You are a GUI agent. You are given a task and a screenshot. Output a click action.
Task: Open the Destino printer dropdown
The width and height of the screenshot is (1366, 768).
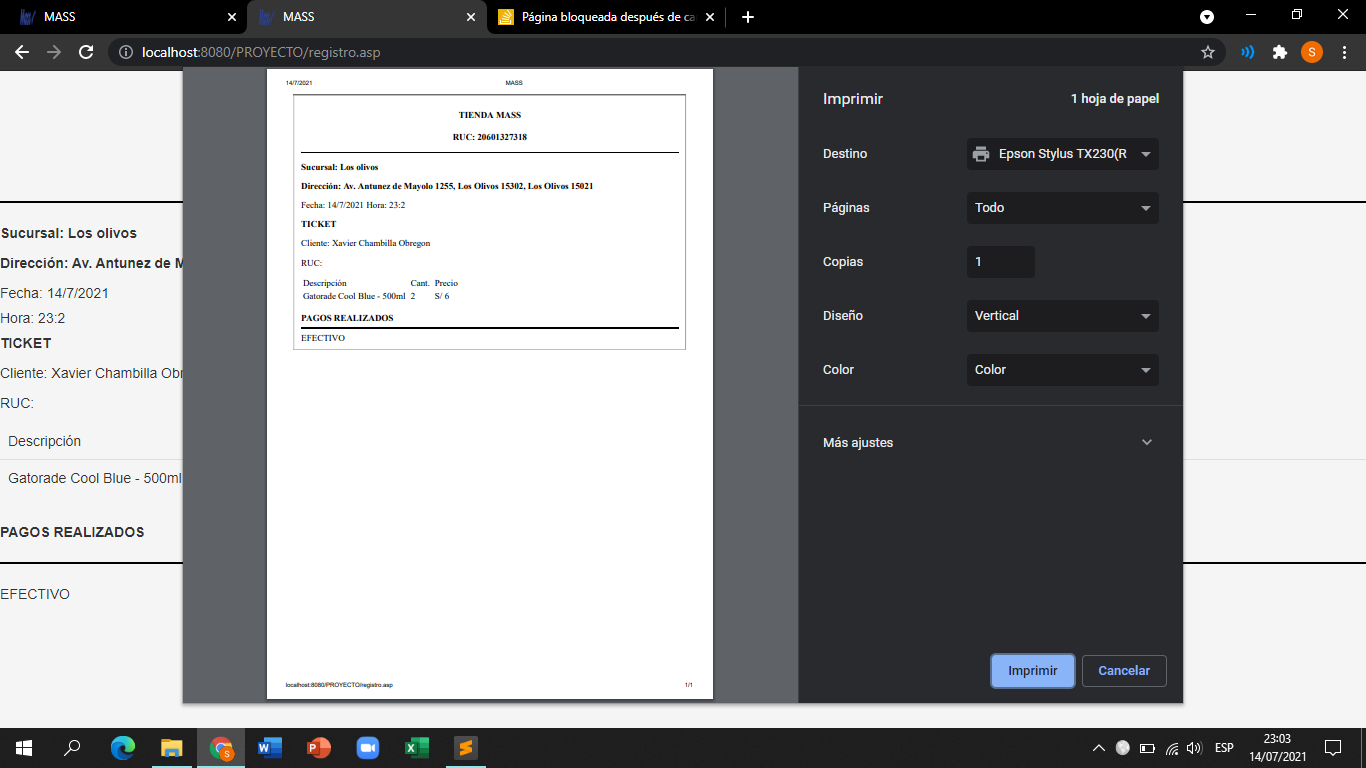click(x=1063, y=154)
